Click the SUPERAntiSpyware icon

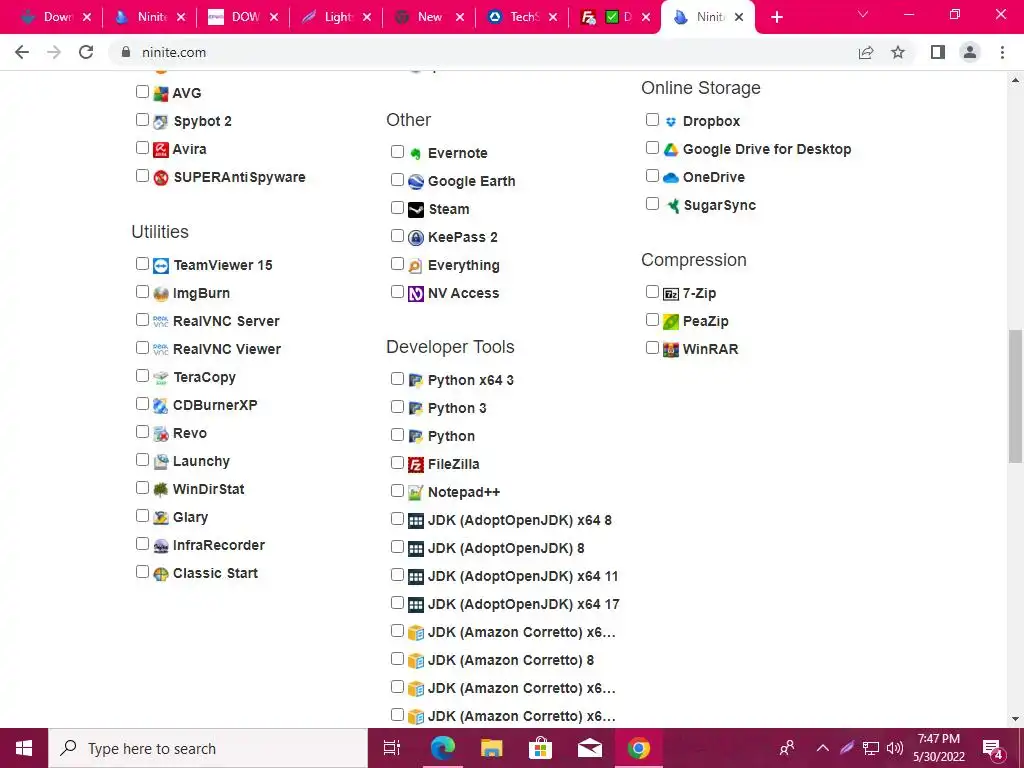pyautogui.click(x=161, y=178)
